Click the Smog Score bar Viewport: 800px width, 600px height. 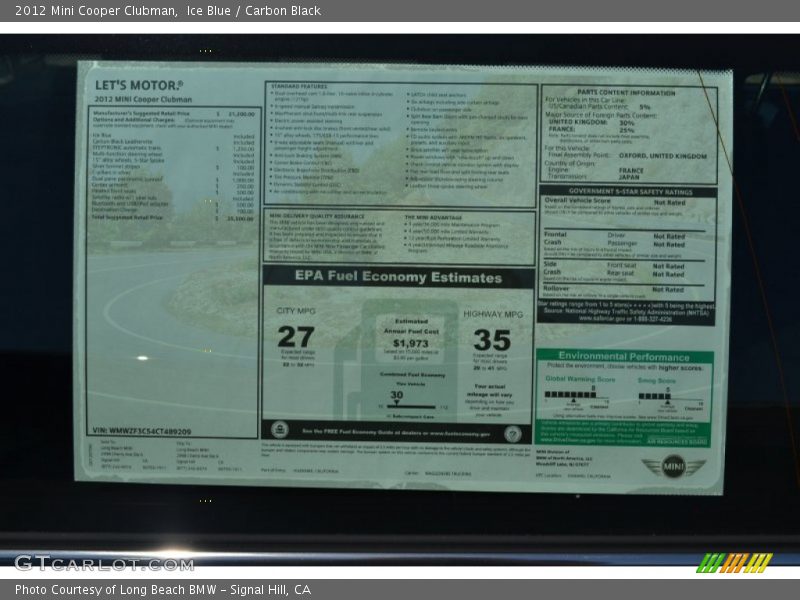[655, 396]
